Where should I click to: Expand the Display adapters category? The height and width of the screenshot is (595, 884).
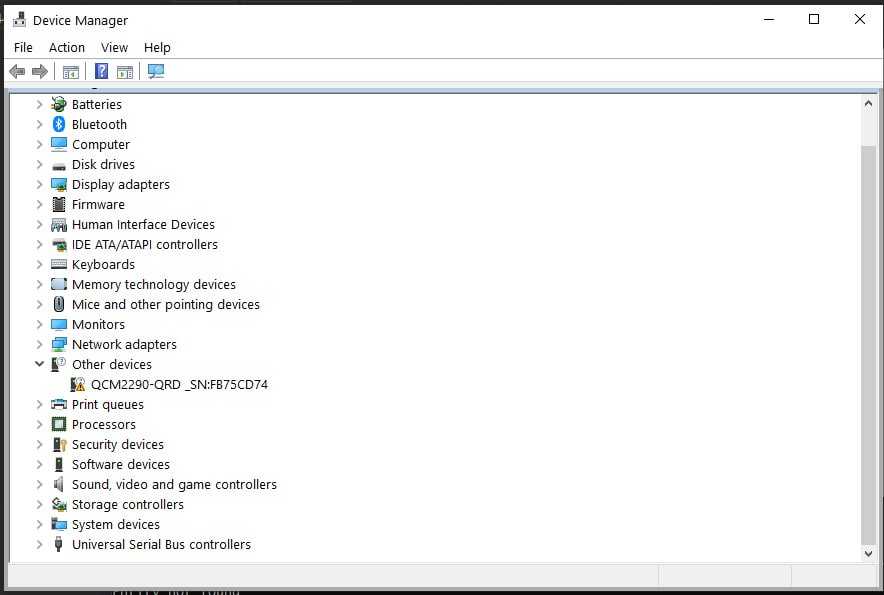pyautogui.click(x=39, y=184)
